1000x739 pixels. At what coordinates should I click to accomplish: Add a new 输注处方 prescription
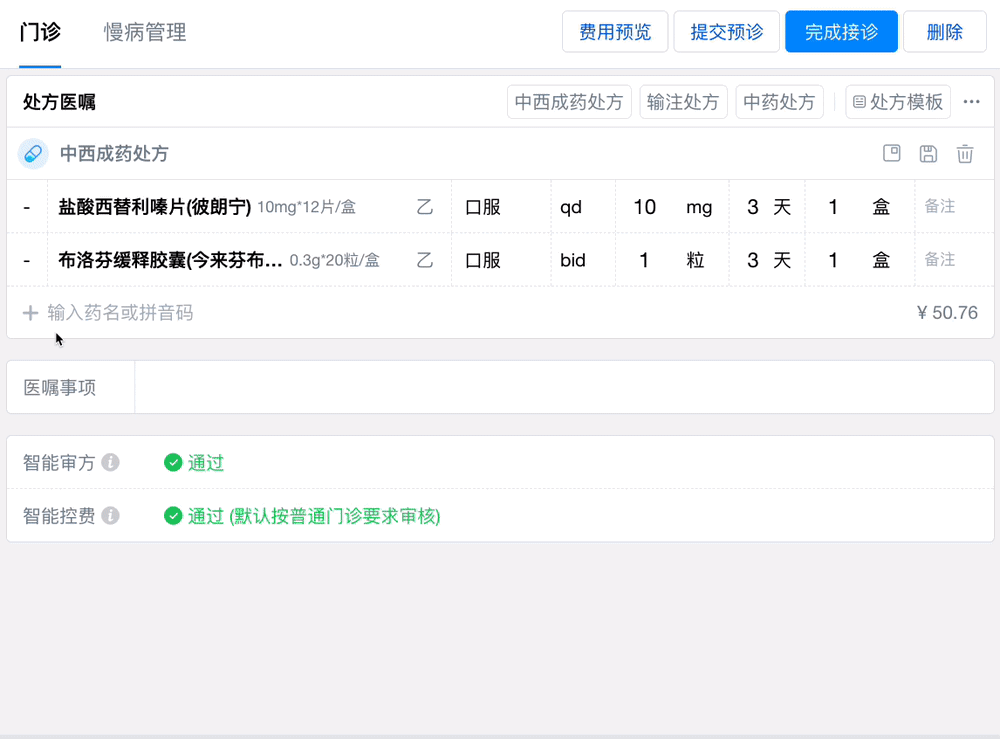click(683, 102)
